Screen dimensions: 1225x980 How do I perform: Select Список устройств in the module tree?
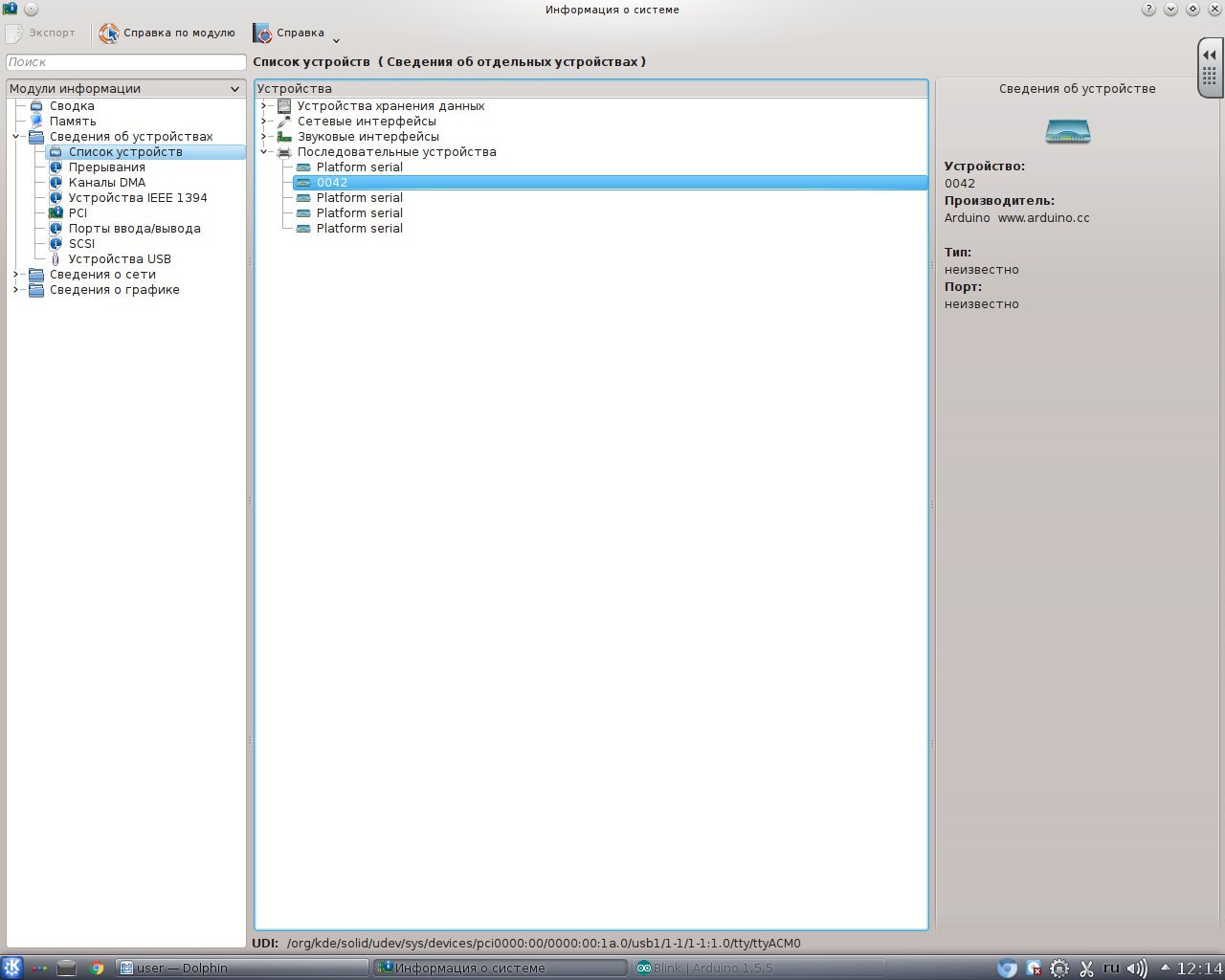pyautogui.click(x=125, y=152)
